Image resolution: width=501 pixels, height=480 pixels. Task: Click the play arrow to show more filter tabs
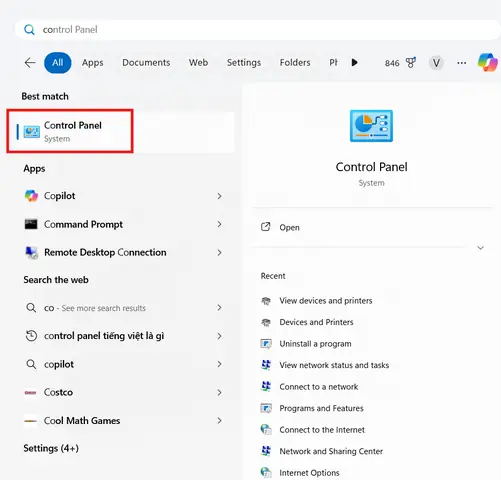coord(354,62)
